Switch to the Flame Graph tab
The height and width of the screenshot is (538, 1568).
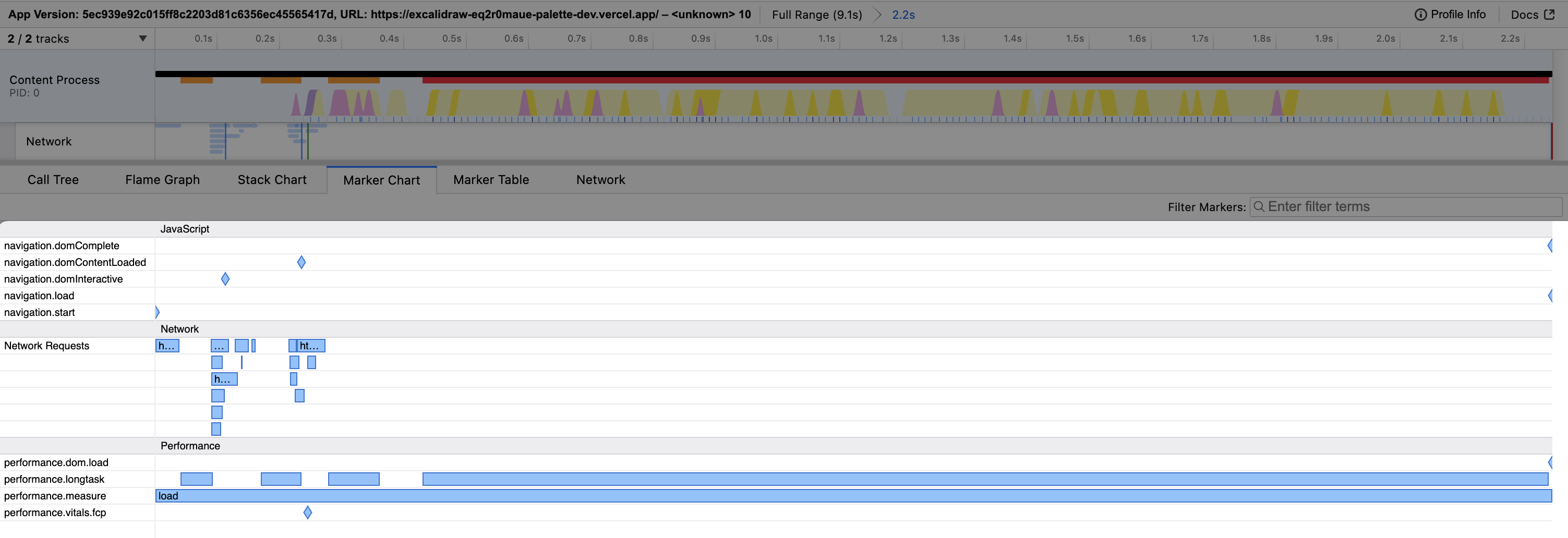point(163,179)
